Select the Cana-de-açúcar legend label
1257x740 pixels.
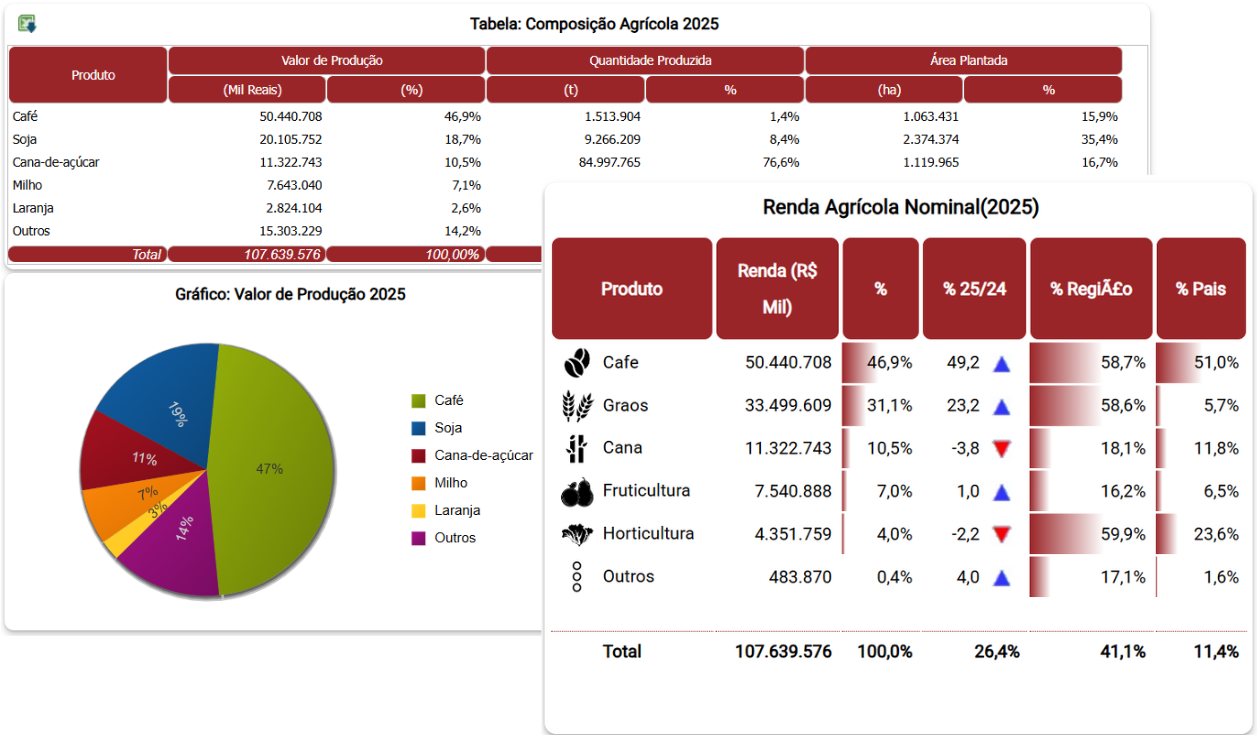483,455
